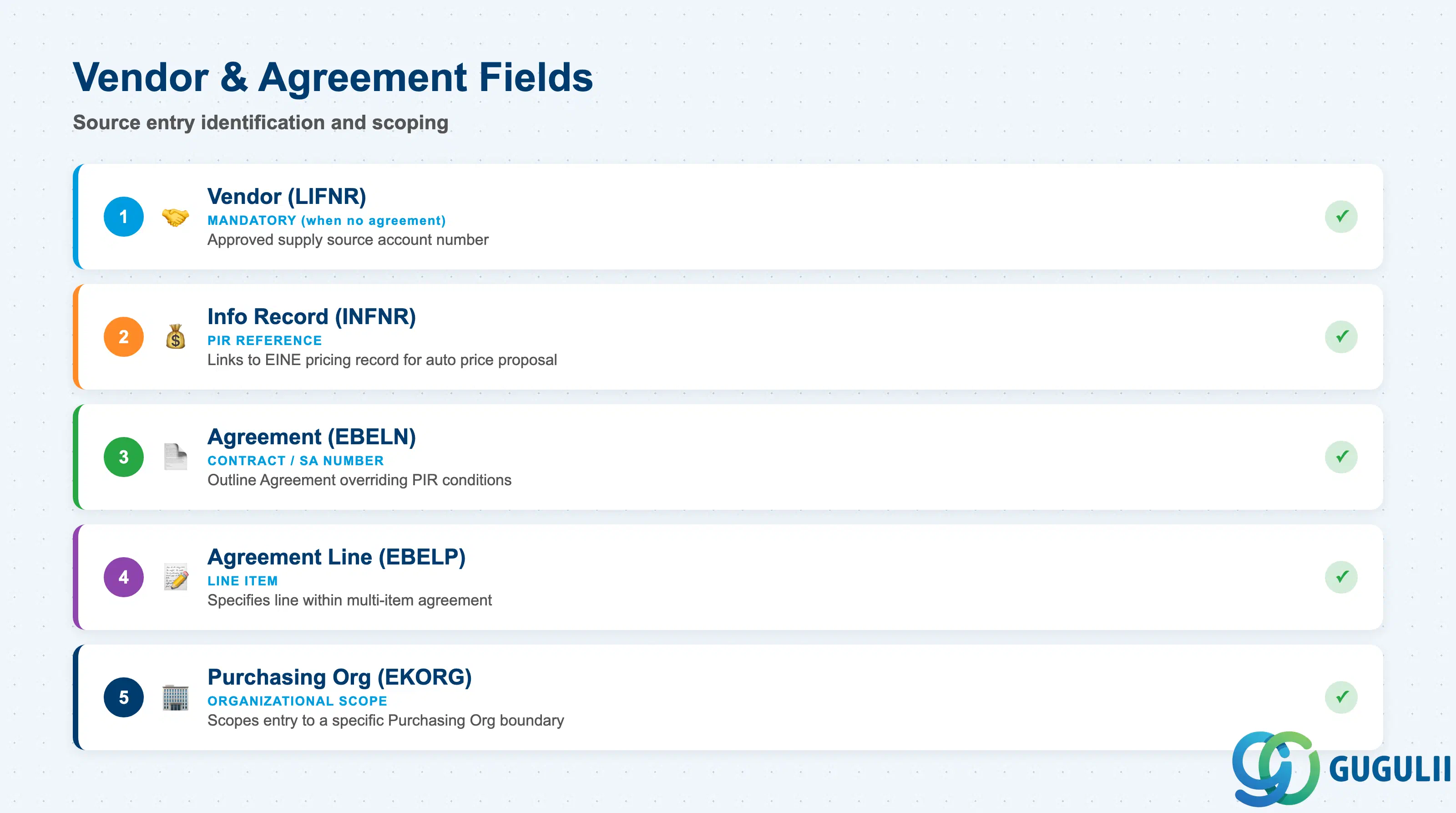Click the money bag icon for Info Record
Viewport: 1456px width, 813px height.
click(x=175, y=337)
